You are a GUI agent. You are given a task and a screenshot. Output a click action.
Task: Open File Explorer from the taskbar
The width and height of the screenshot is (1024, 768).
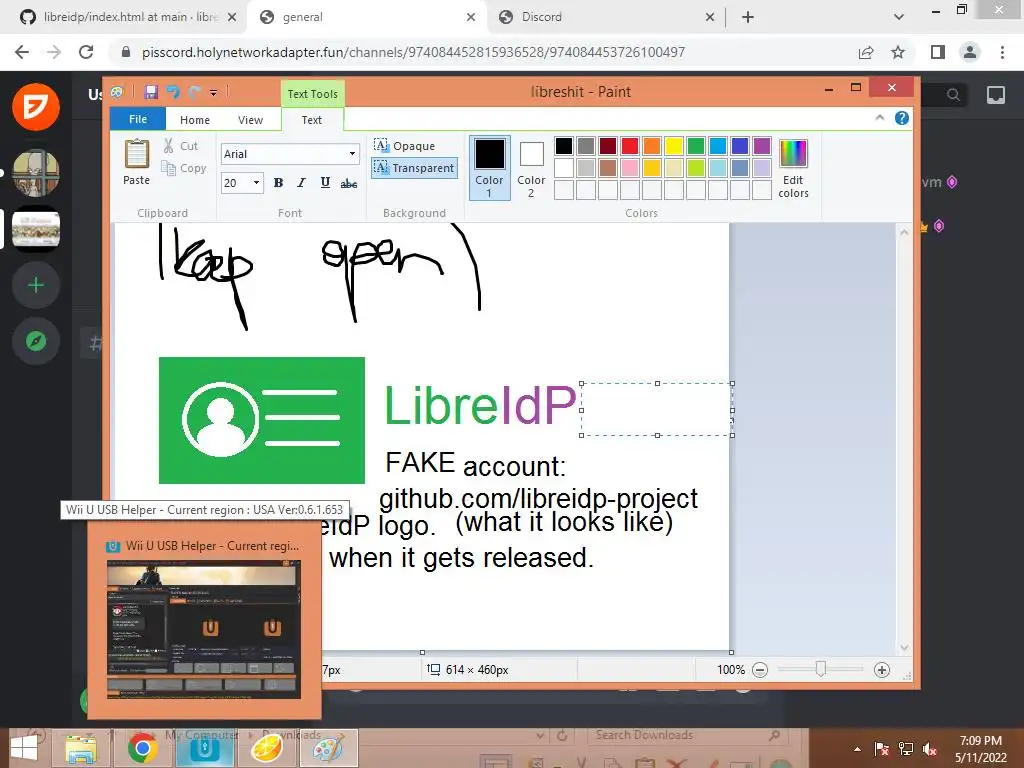(x=80, y=748)
